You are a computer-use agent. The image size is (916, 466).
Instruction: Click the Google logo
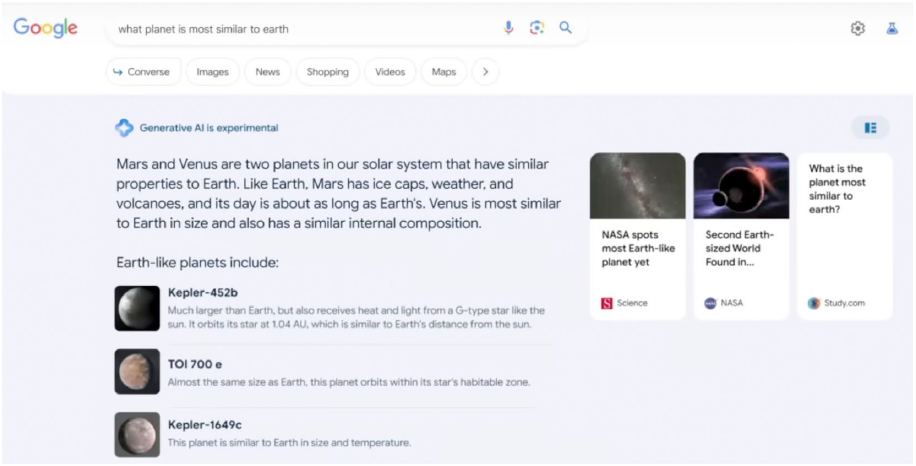coord(45,29)
